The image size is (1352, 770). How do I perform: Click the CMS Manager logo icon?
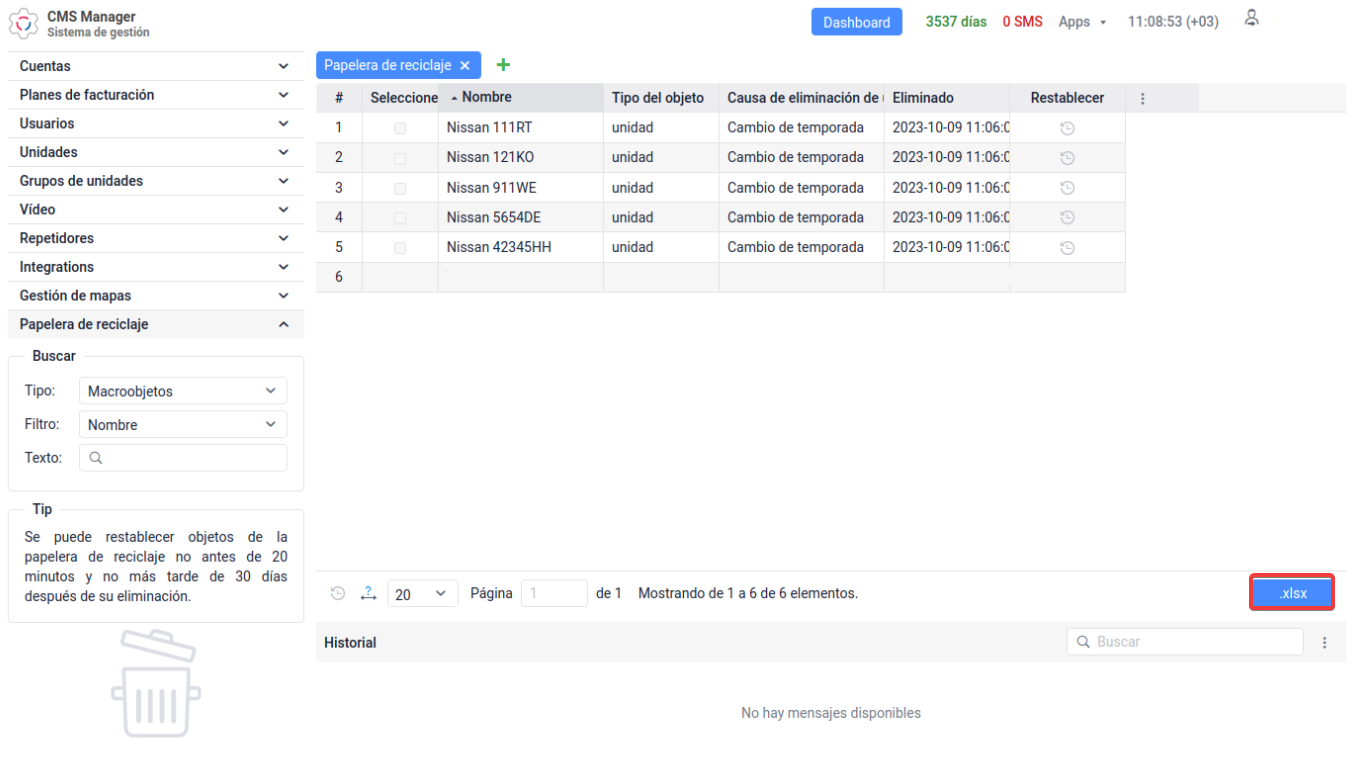point(23,22)
